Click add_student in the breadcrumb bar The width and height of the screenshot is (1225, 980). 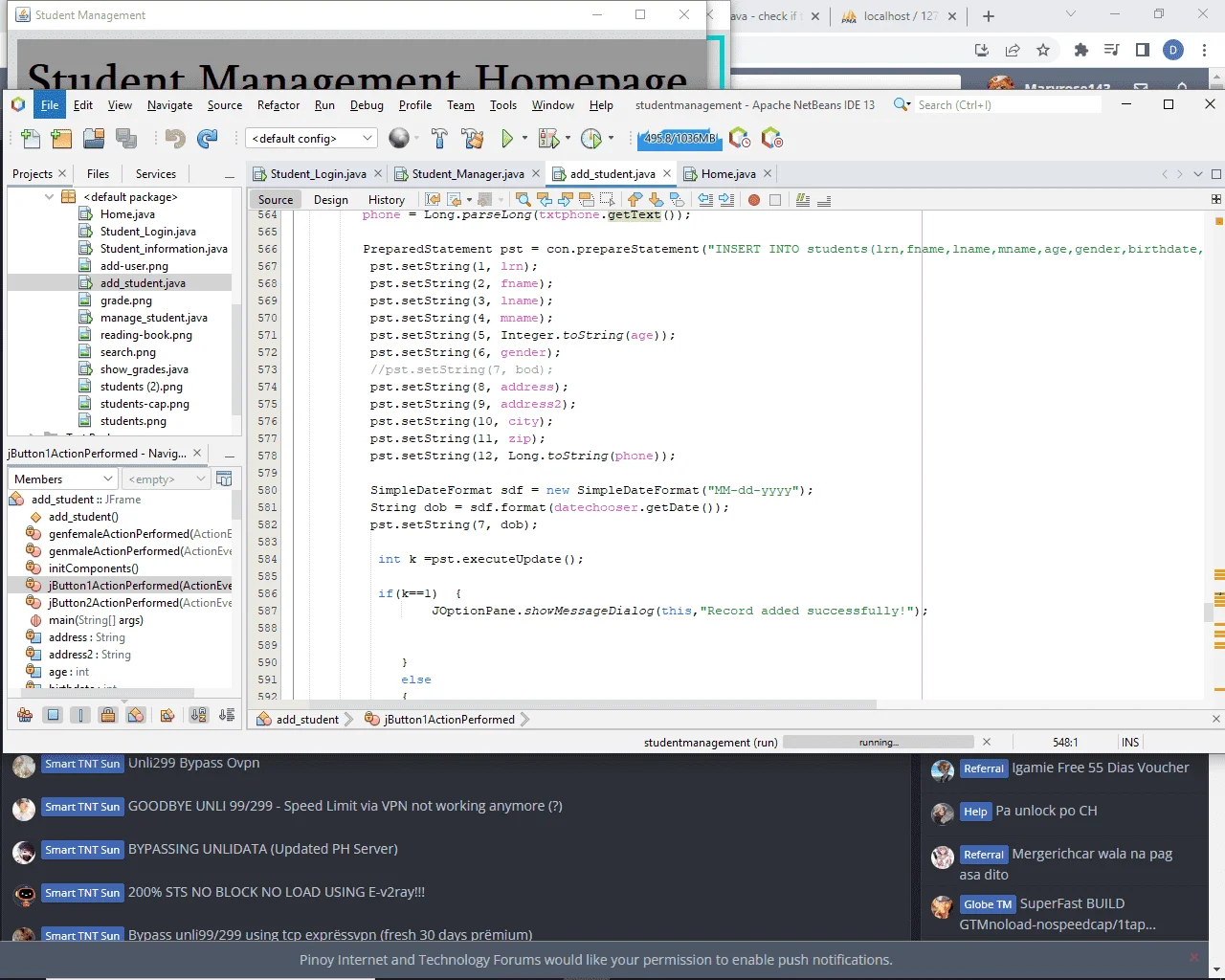point(307,720)
